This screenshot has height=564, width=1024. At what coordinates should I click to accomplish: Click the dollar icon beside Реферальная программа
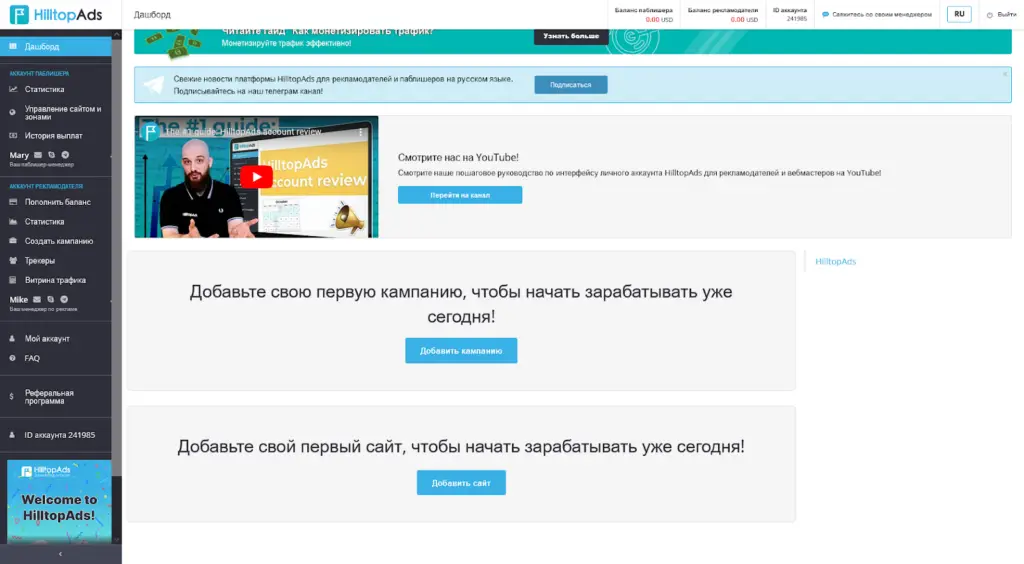[x=11, y=397]
